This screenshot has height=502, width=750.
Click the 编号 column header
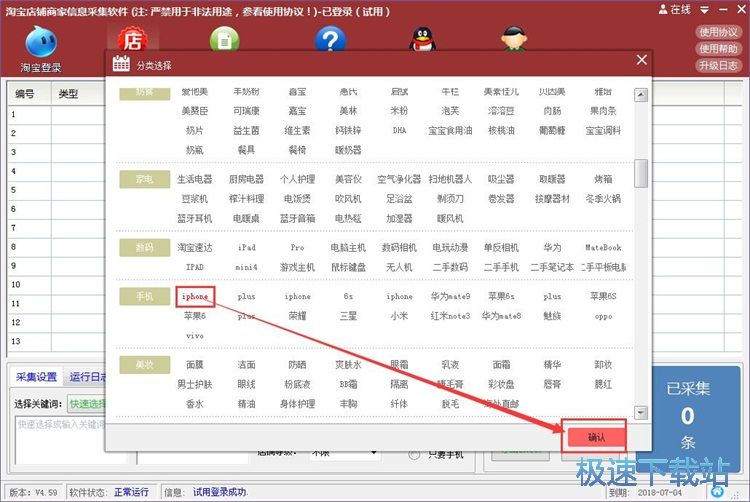[x=24, y=94]
